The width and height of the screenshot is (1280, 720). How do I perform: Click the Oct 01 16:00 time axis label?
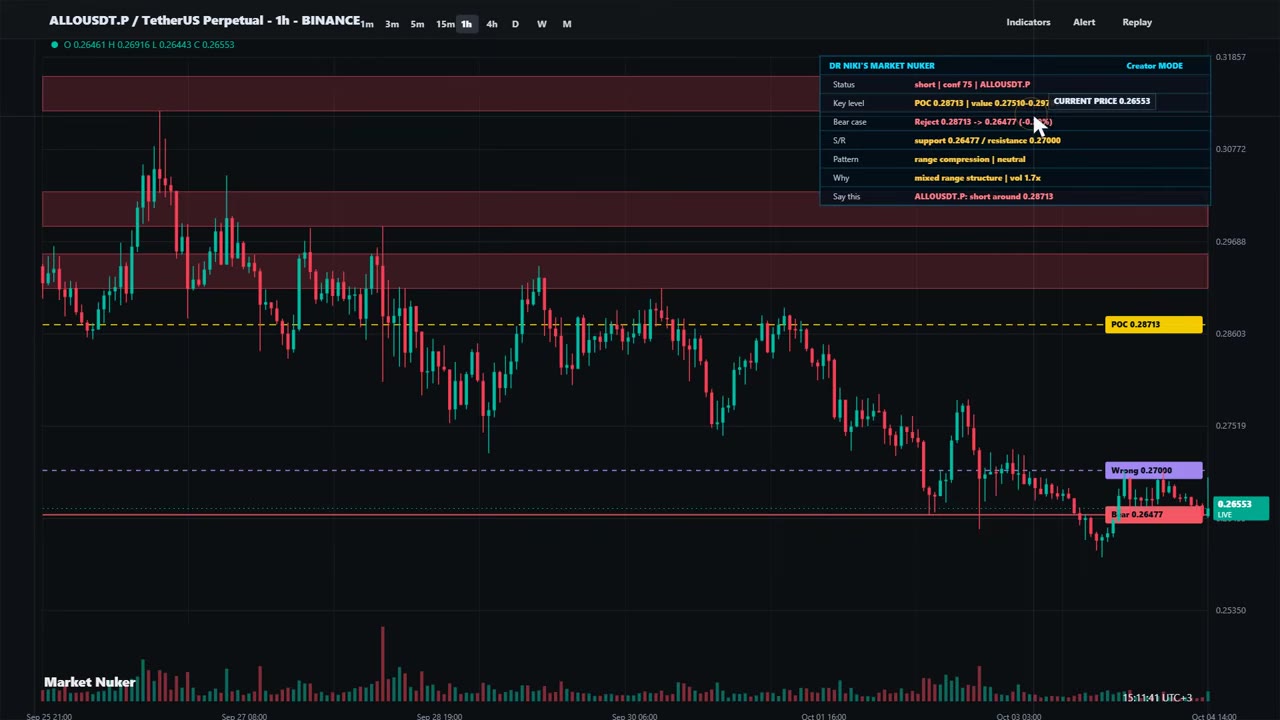pyautogui.click(x=824, y=716)
